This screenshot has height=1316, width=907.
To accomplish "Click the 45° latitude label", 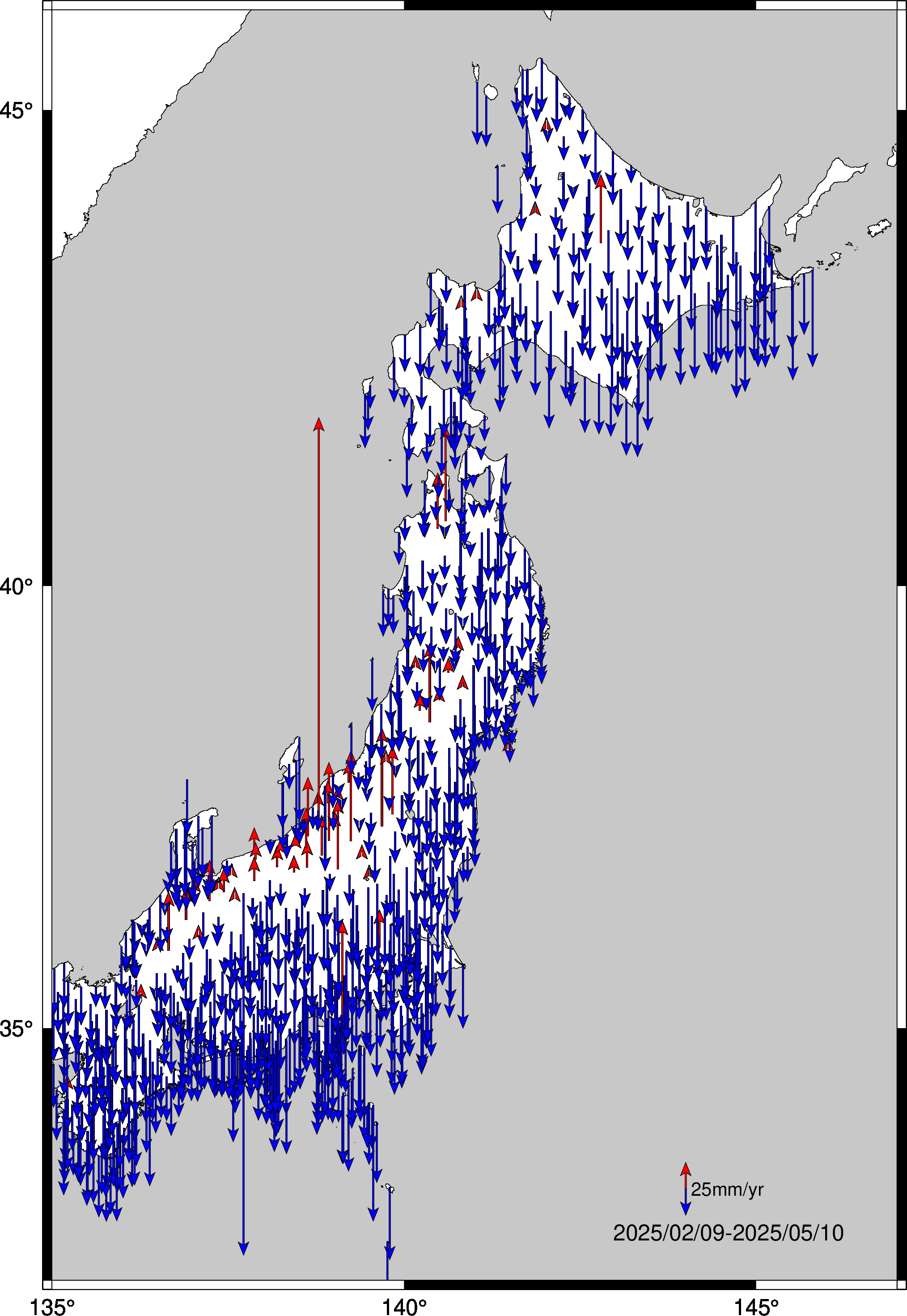I will 17,110.
